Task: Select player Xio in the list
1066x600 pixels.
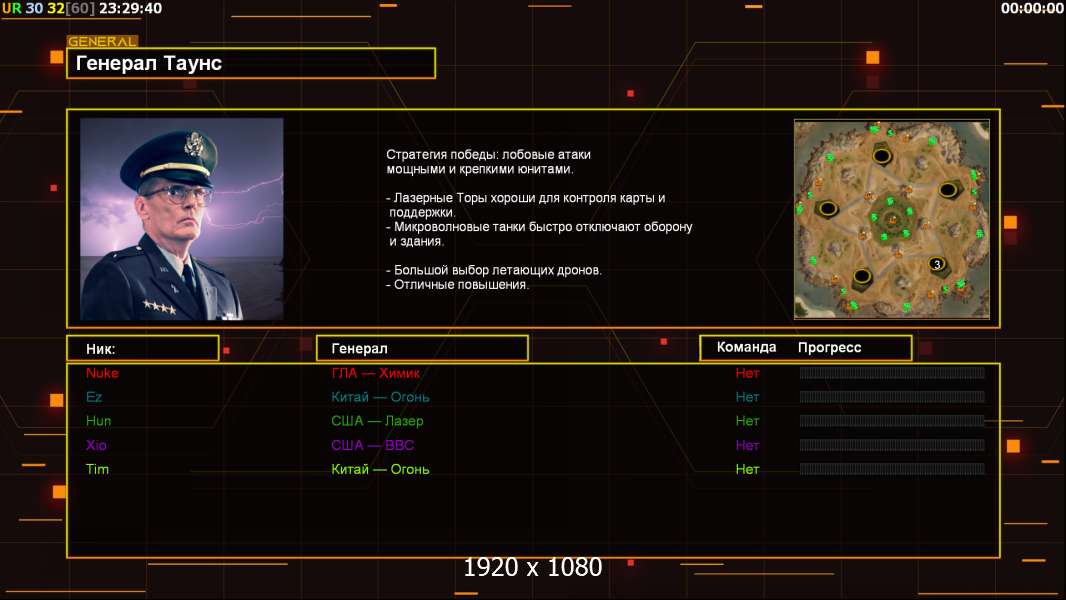Action: coord(96,445)
